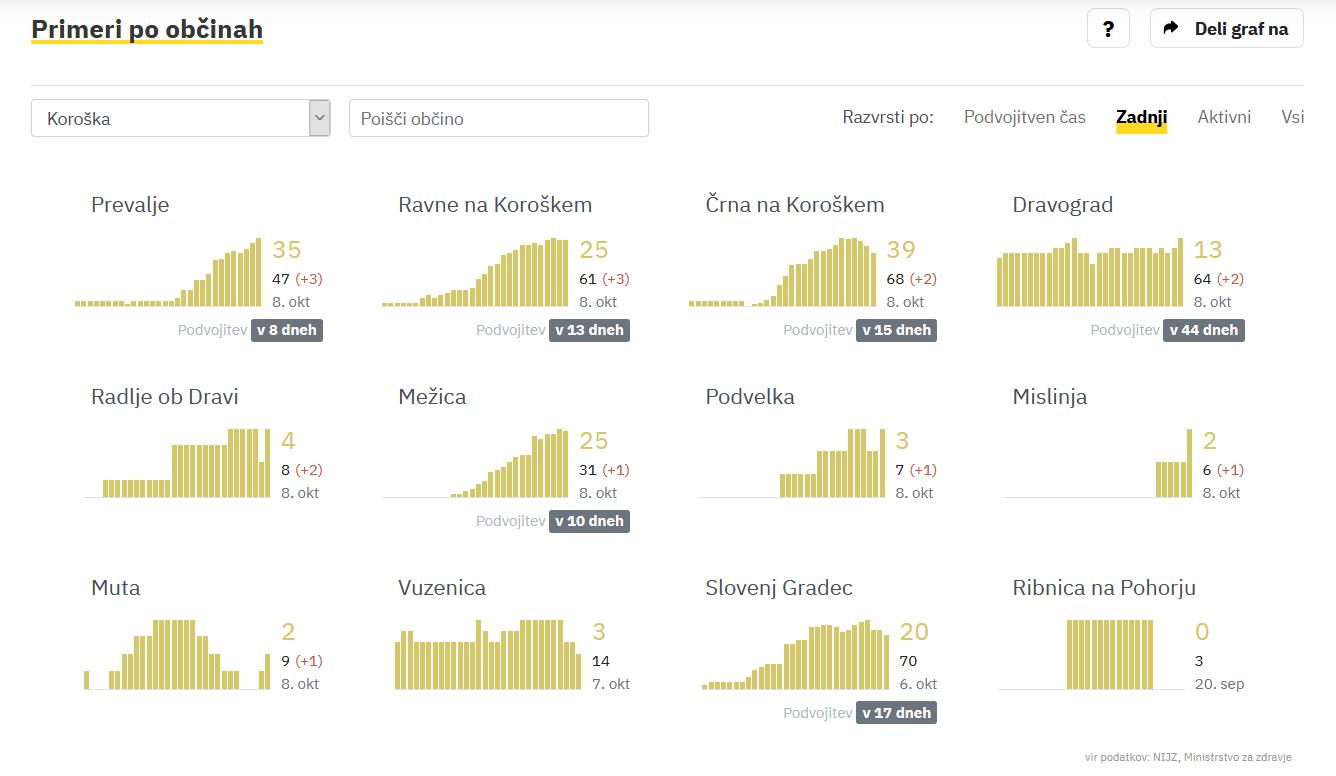Select the Zadnji sort option

coord(1141,117)
